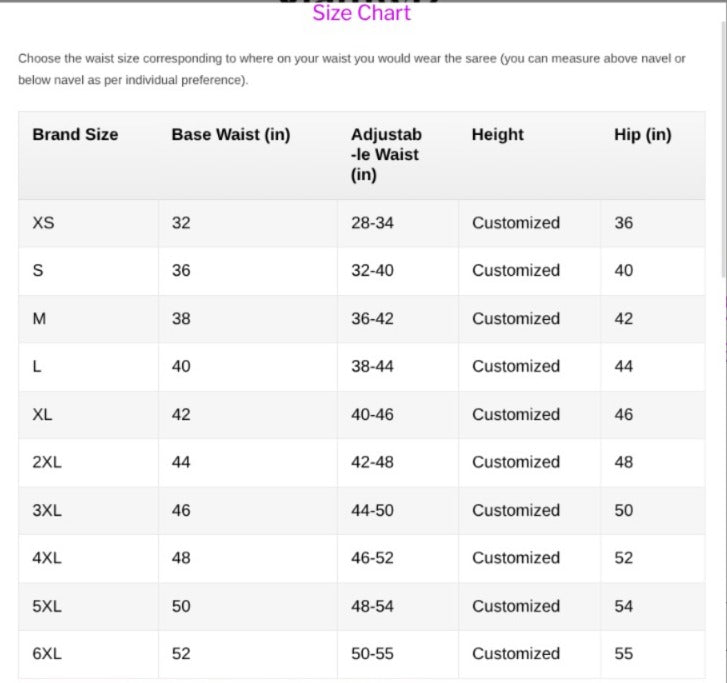Screen dimensions: 727x683
Task: Click the Hip (in) column header
Action: [x=643, y=134]
